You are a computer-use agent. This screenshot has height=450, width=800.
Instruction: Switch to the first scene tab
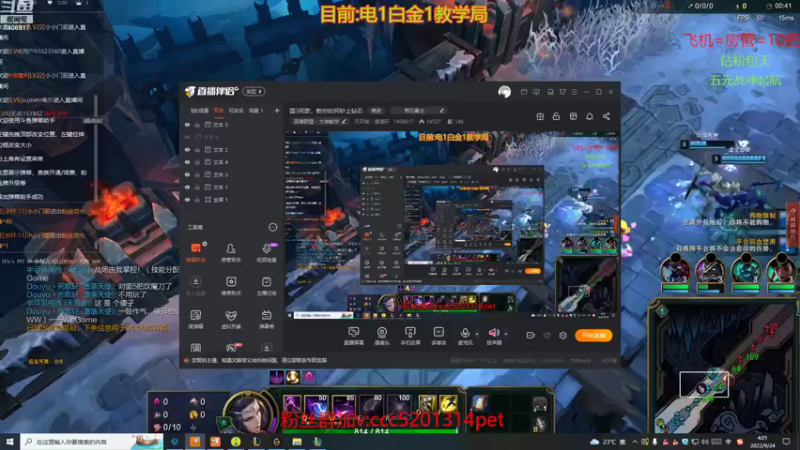[199, 111]
